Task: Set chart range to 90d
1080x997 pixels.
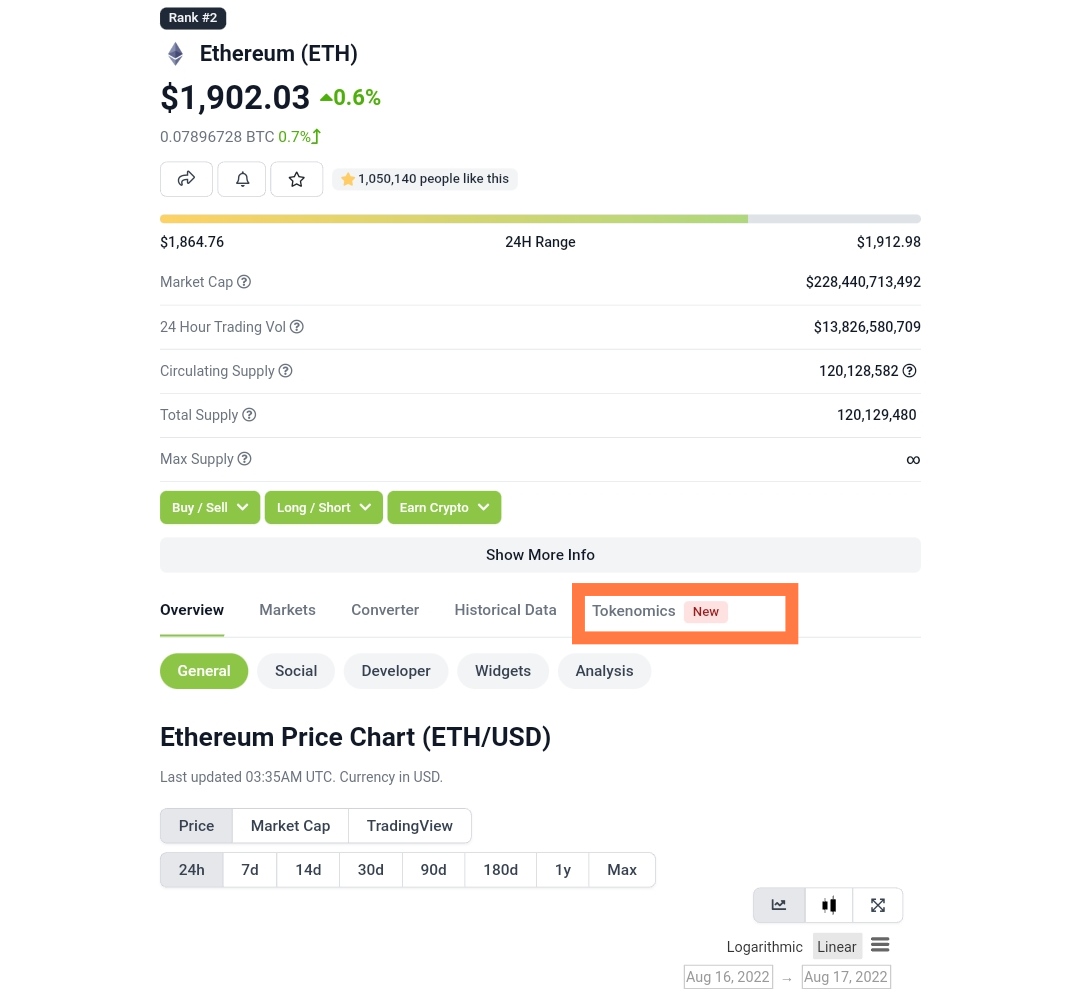Action: point(433,870)
